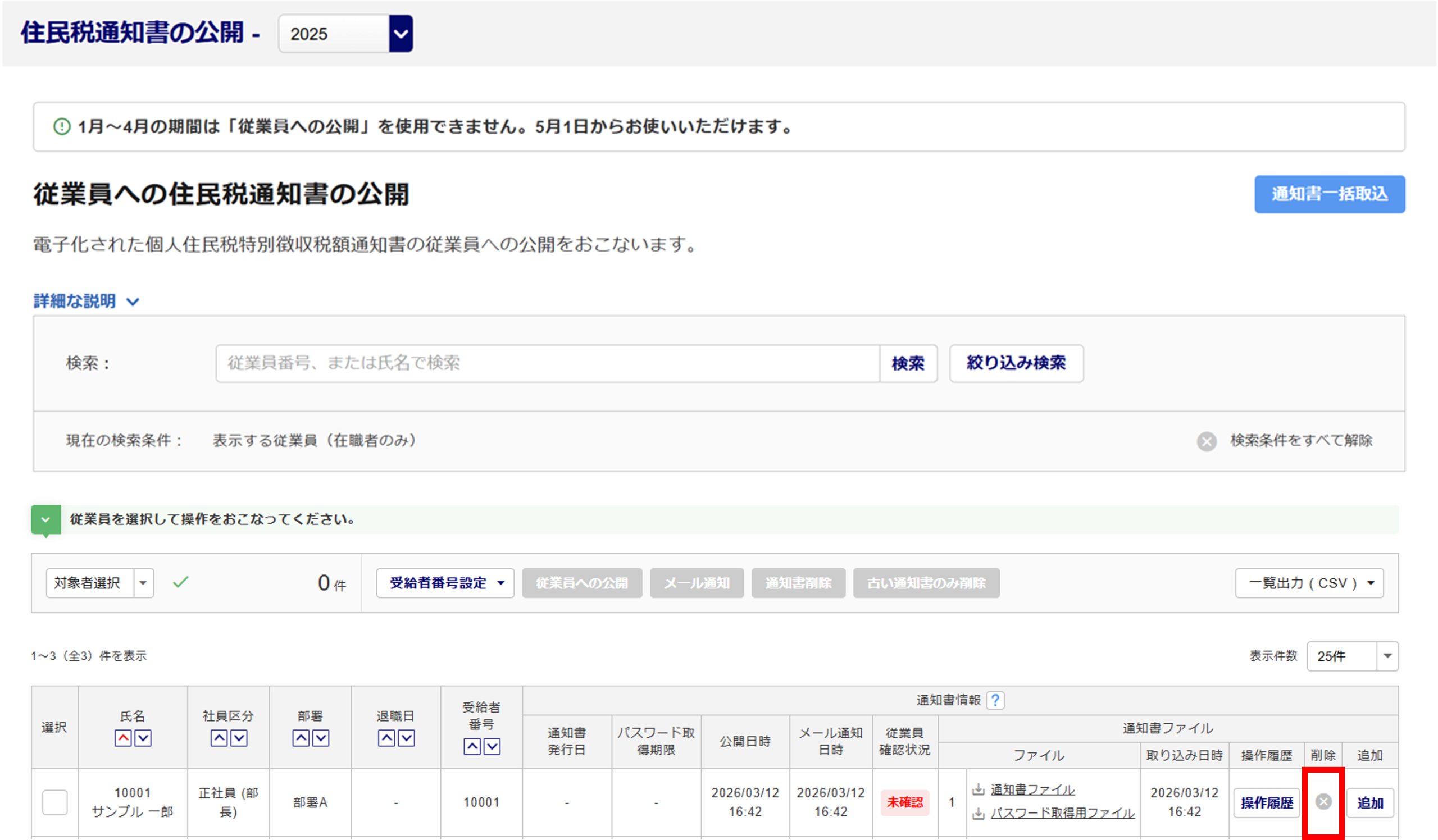The width and height of the screenshot is (1438, 840).
Task: Click the 通知書一括取込 button
Action: click(x=1329, y=194)
